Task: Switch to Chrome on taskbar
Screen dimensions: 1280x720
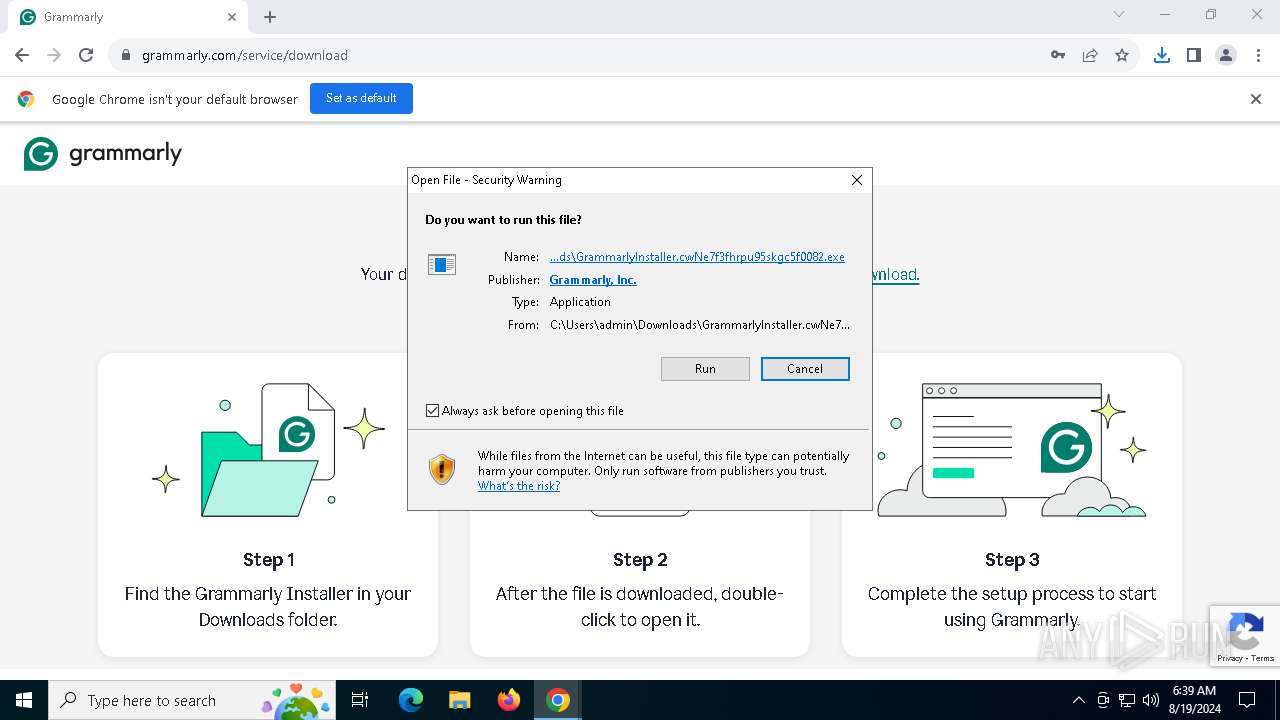Action: point(558,700)
